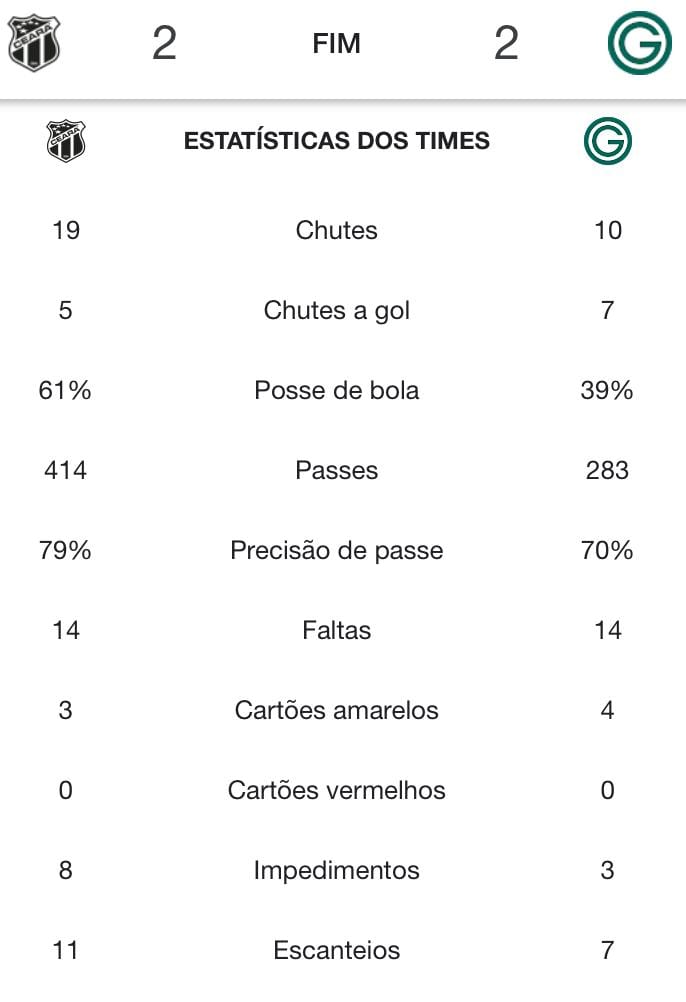This screenshot has width=686, height=1002.
Task: Click Ceará's score of 2 in header
Action: tap(164, 43)
